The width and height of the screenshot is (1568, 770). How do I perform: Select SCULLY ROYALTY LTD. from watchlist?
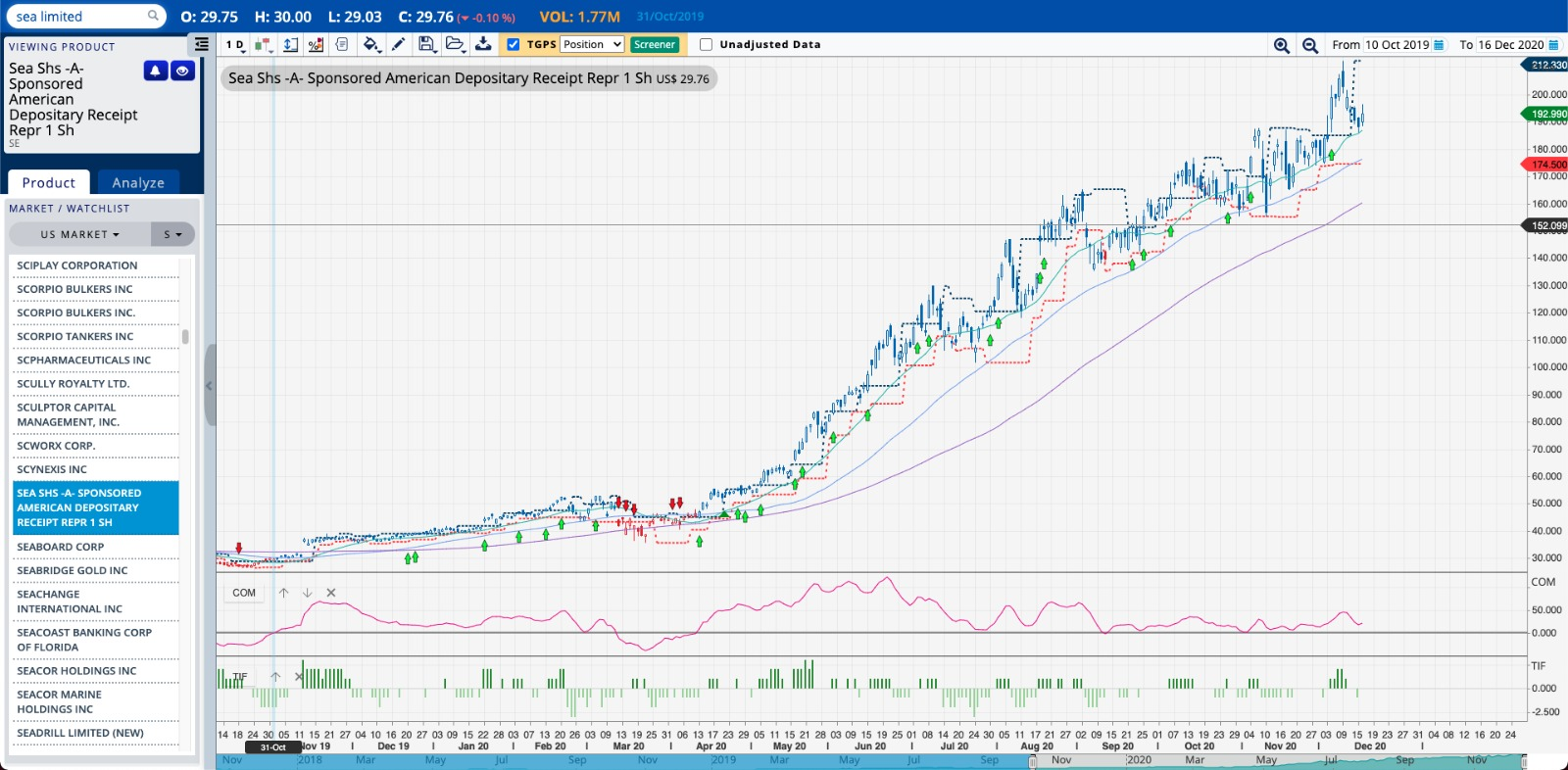pyautogui.click(x=95, y=383)
